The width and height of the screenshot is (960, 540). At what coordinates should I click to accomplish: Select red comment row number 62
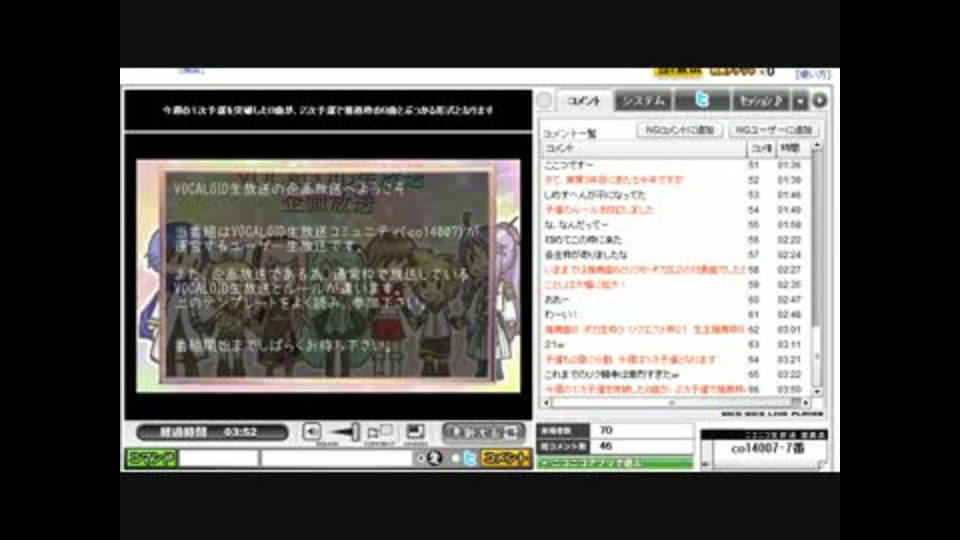click(675, 329)
